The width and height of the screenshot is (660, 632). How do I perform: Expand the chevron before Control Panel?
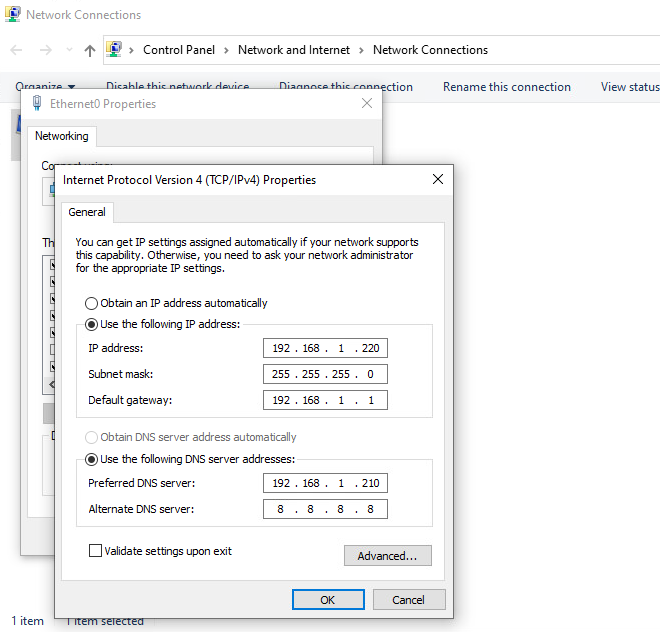132,51
